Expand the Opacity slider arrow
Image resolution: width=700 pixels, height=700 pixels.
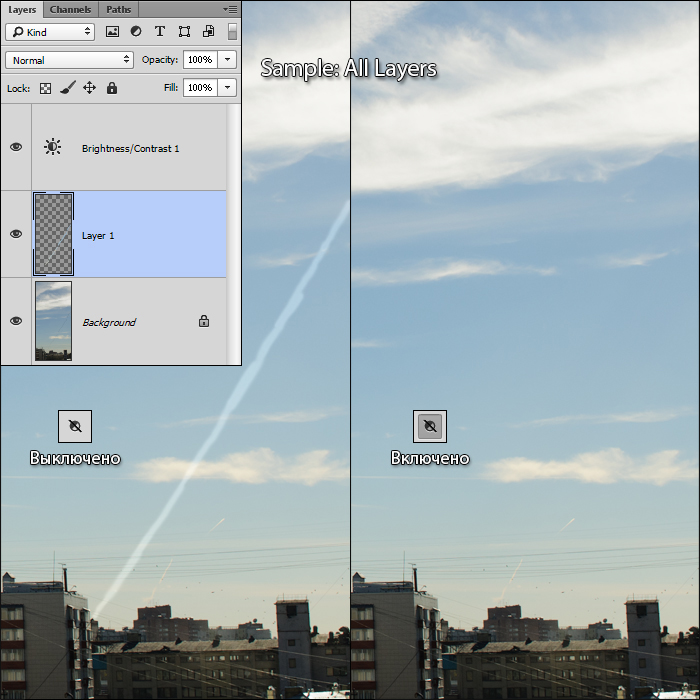[228, 60]
